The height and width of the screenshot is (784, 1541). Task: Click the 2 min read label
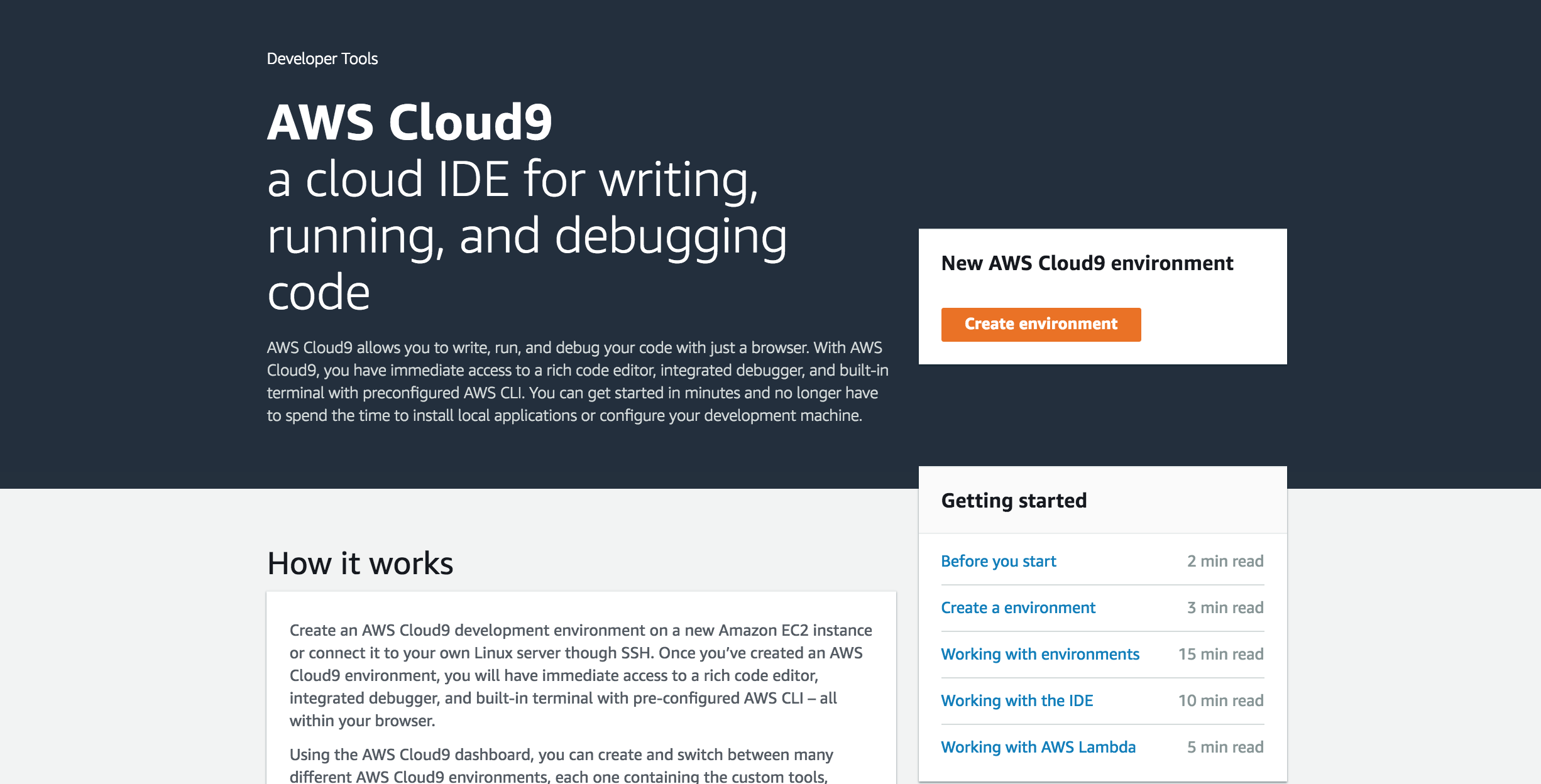tap(1224, 561)
